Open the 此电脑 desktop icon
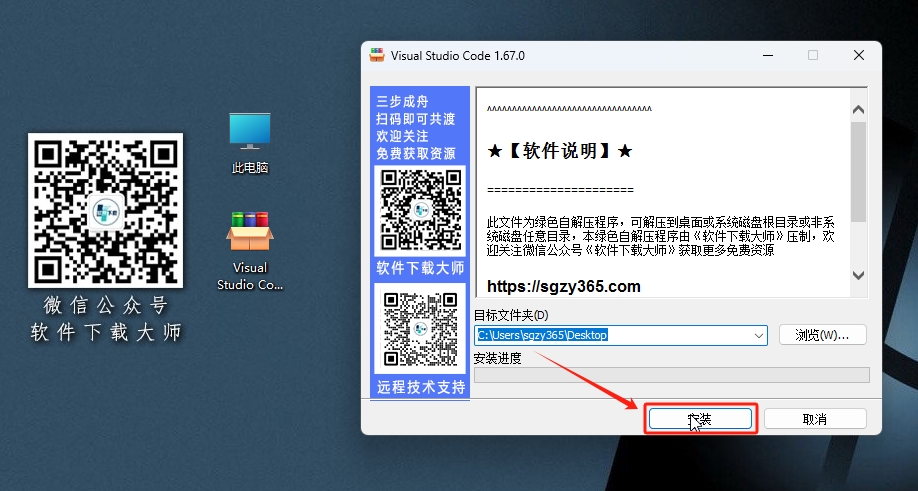 250,143
